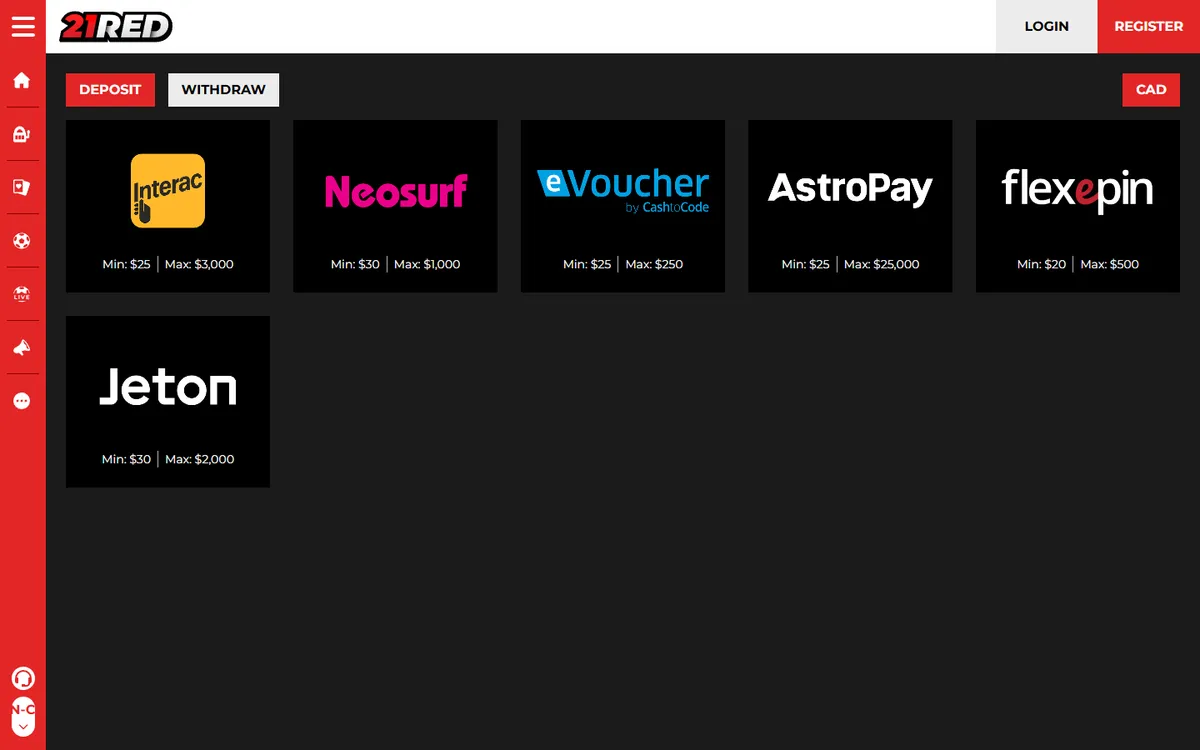Click Jeton limit text 'Max: $2,000'

point(200,459)
